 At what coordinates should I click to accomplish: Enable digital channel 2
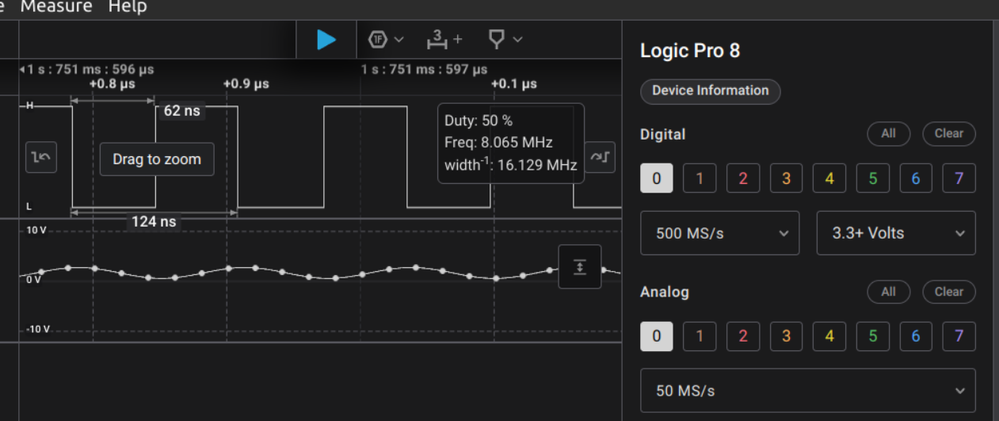[x=742, y=179]
